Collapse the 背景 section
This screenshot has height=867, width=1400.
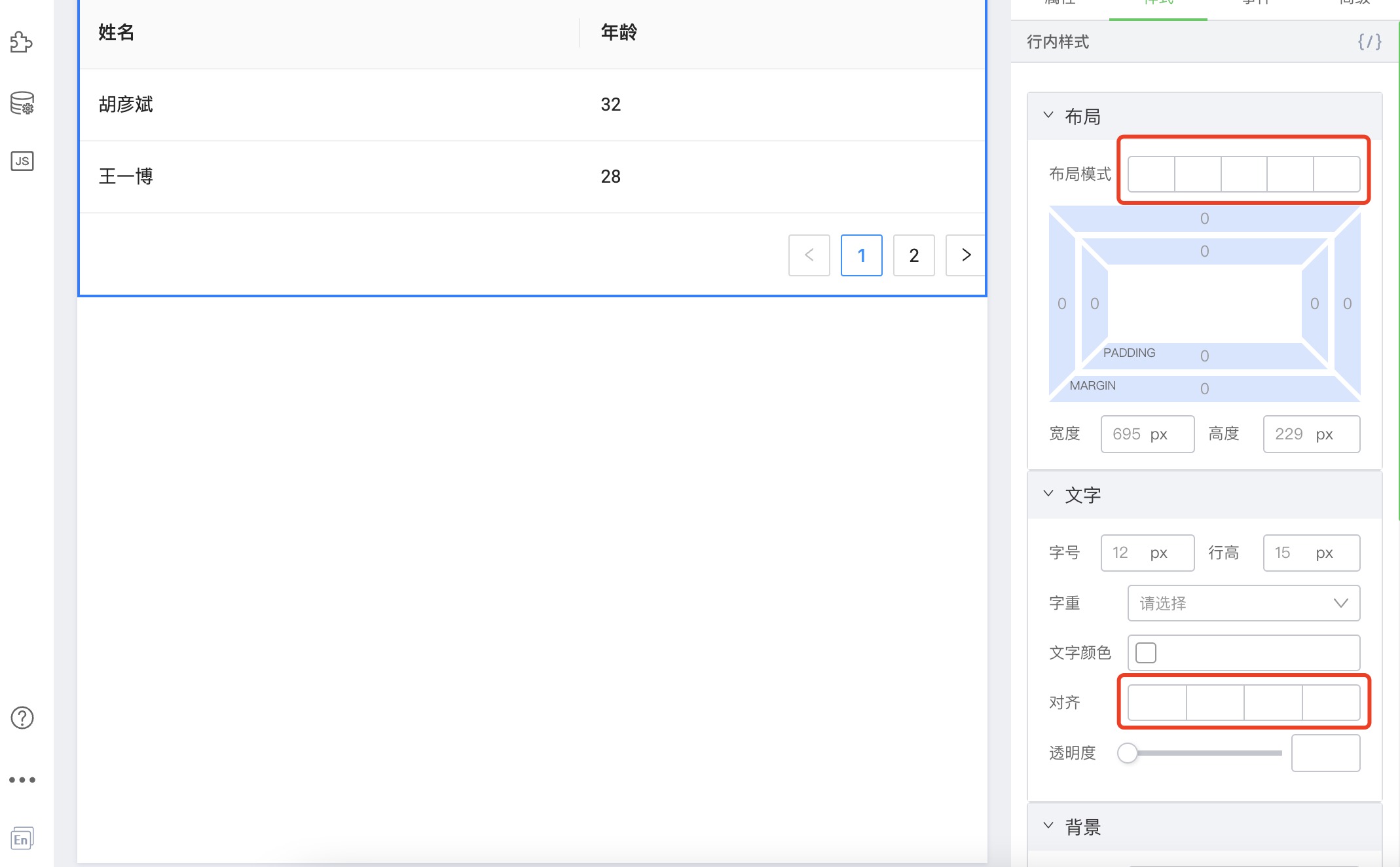pos(1048,826)
